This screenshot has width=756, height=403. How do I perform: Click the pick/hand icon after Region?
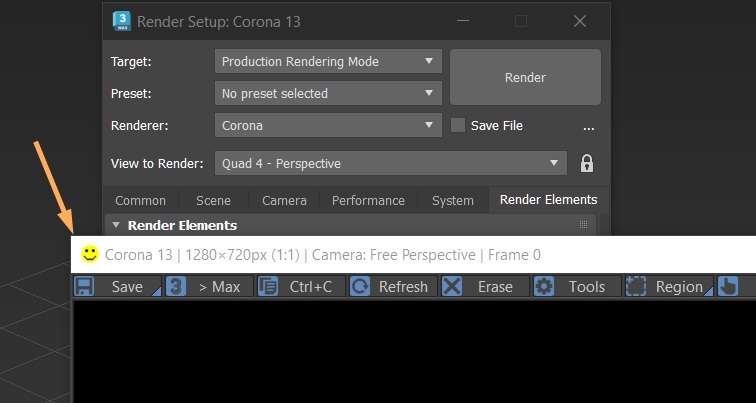[728, 287]
